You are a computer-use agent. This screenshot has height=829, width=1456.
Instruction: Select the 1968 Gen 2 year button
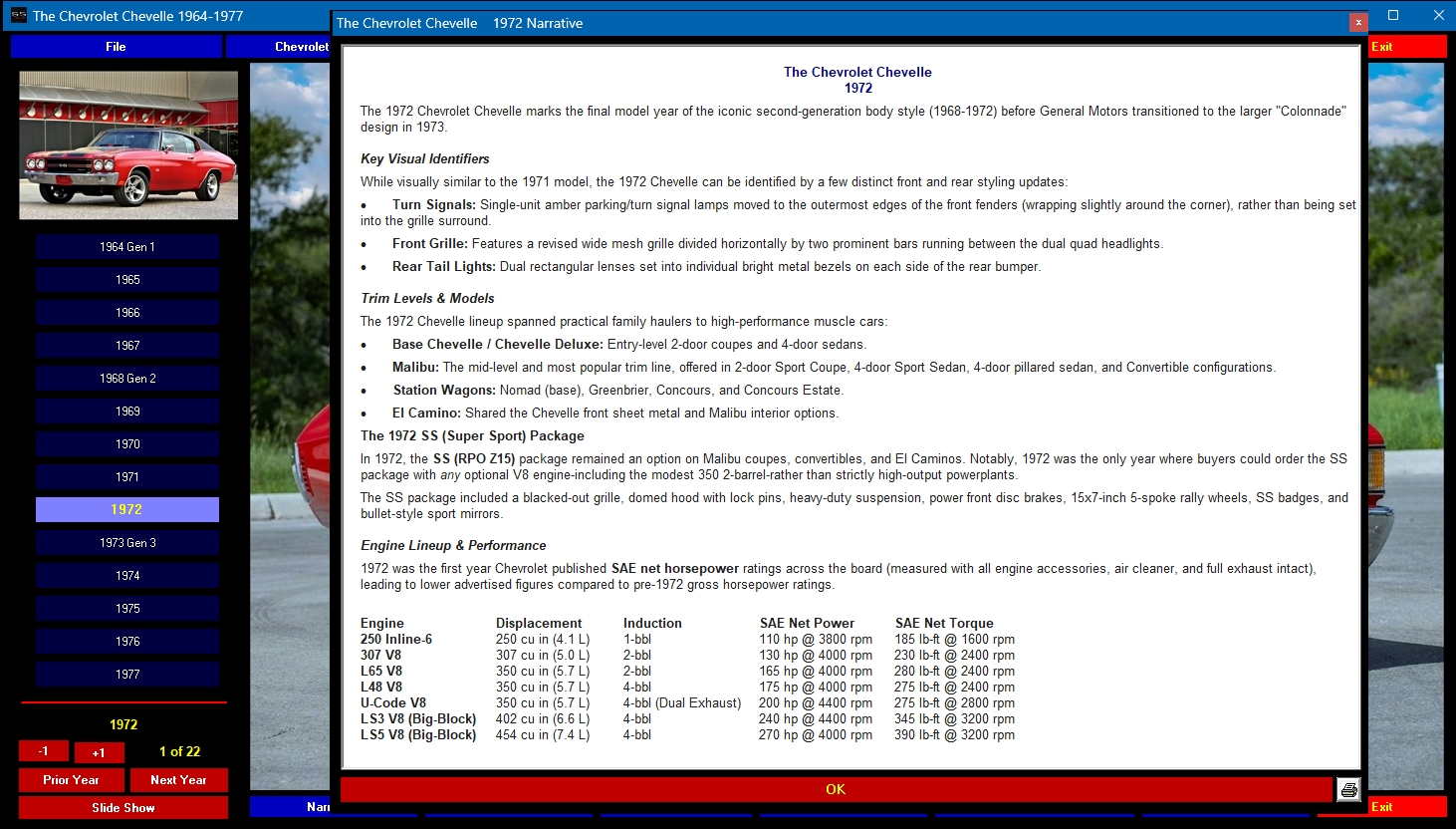pos(127,379)
